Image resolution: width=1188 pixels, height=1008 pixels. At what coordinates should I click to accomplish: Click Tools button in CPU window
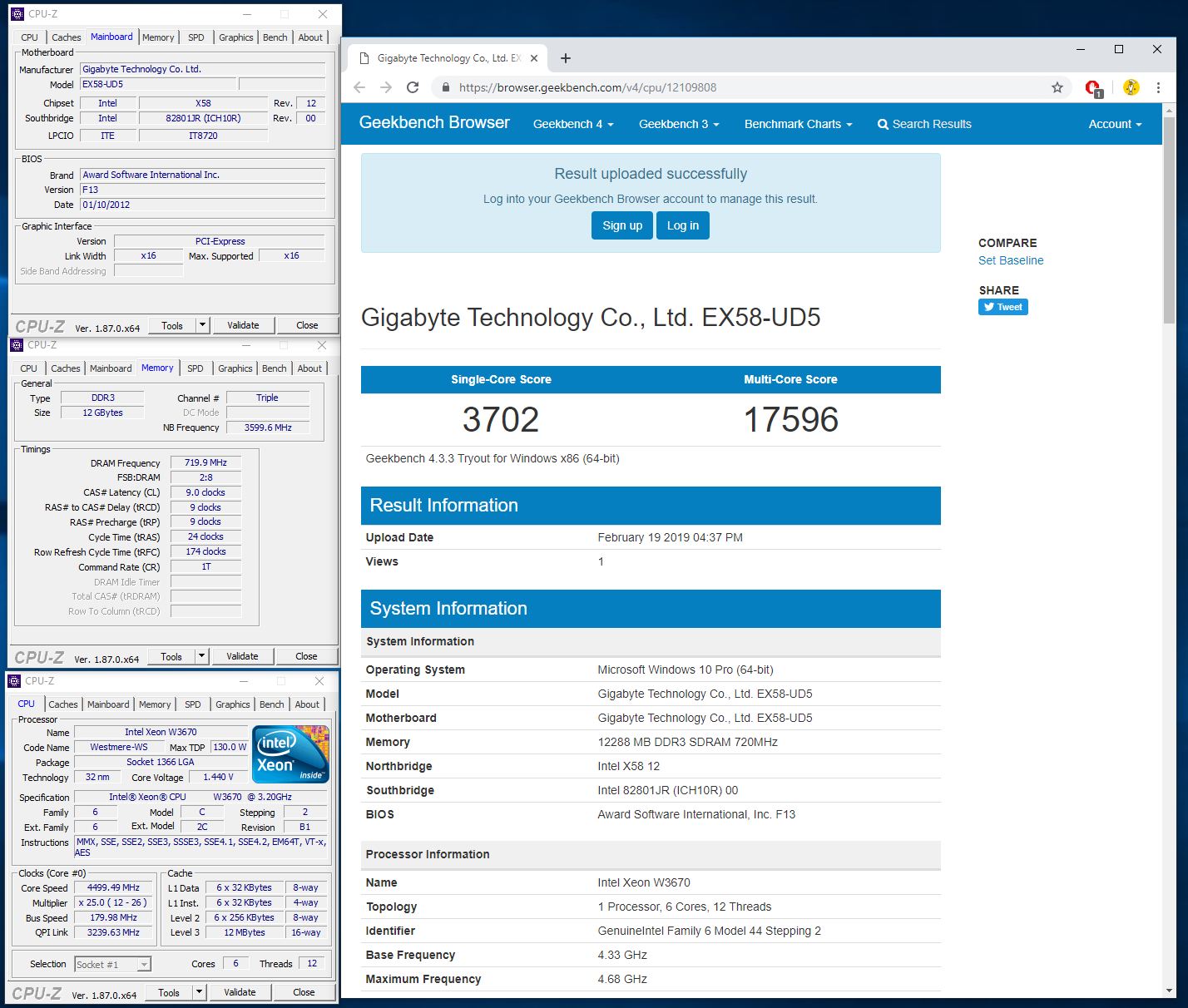point(169,992)
